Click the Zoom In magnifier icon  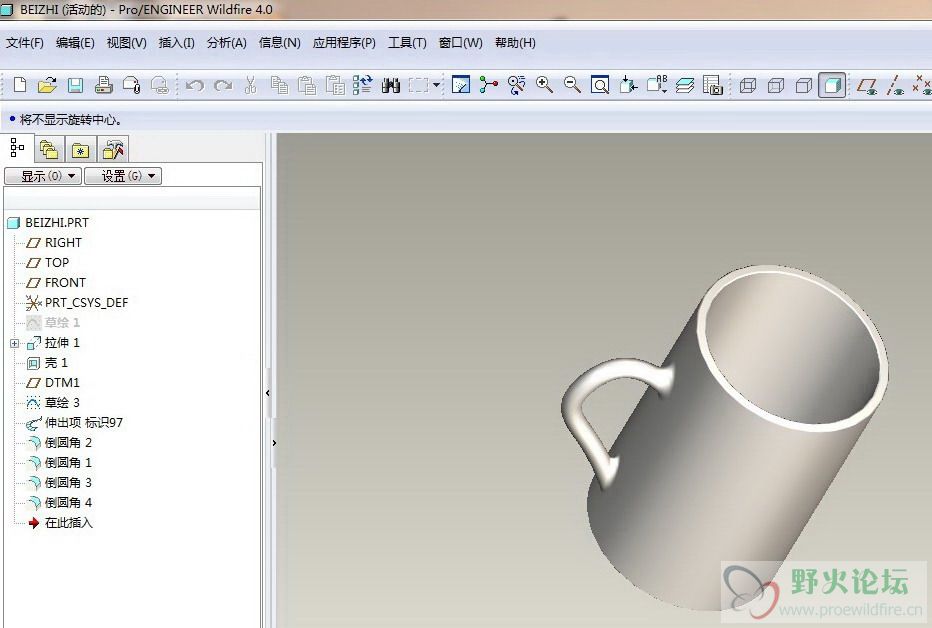pos(544,85)
